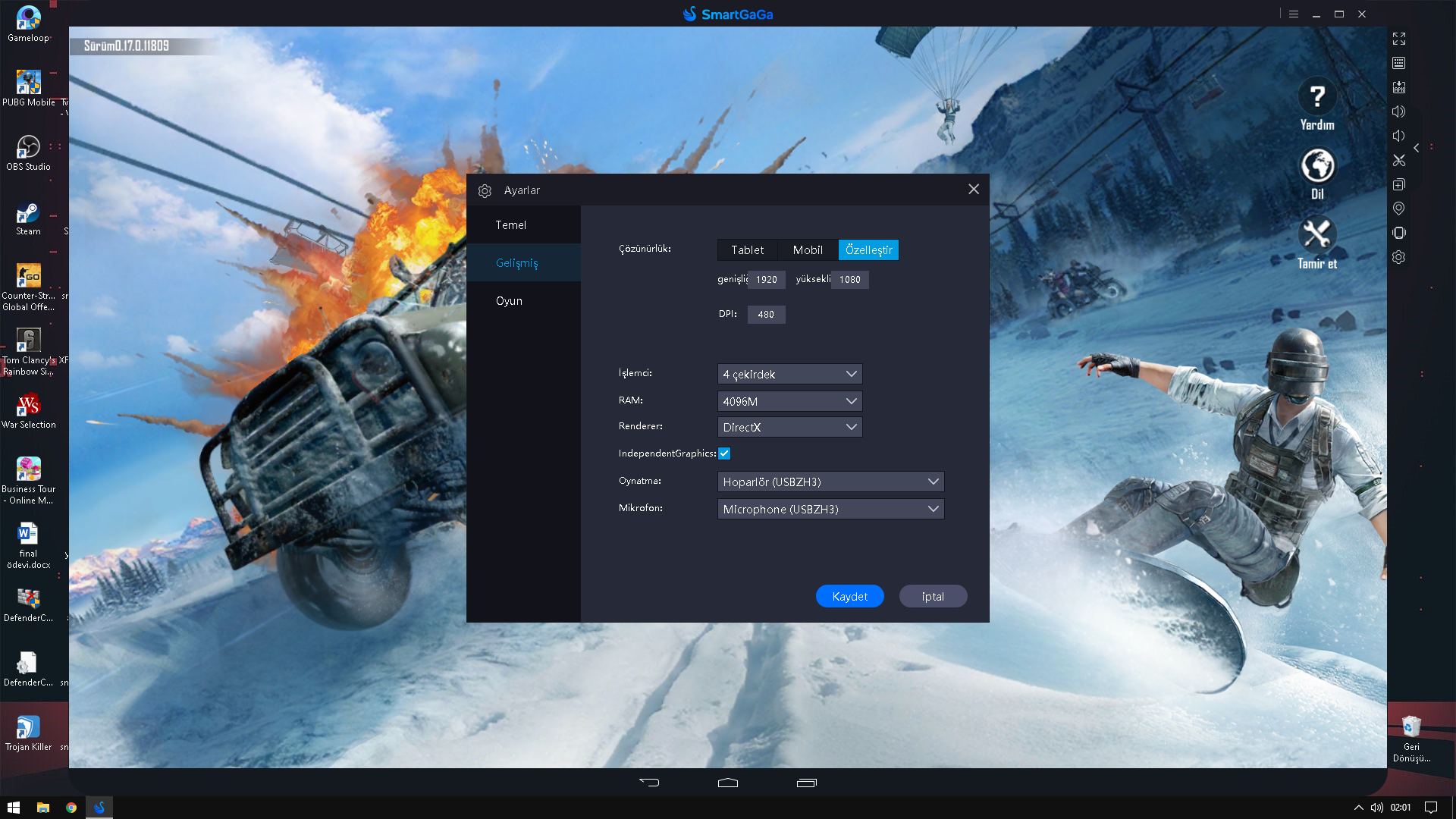Collapse the sidebar with the left chevron
1456x819 pixels.
pyautogui.click(x=1416, y=148)
